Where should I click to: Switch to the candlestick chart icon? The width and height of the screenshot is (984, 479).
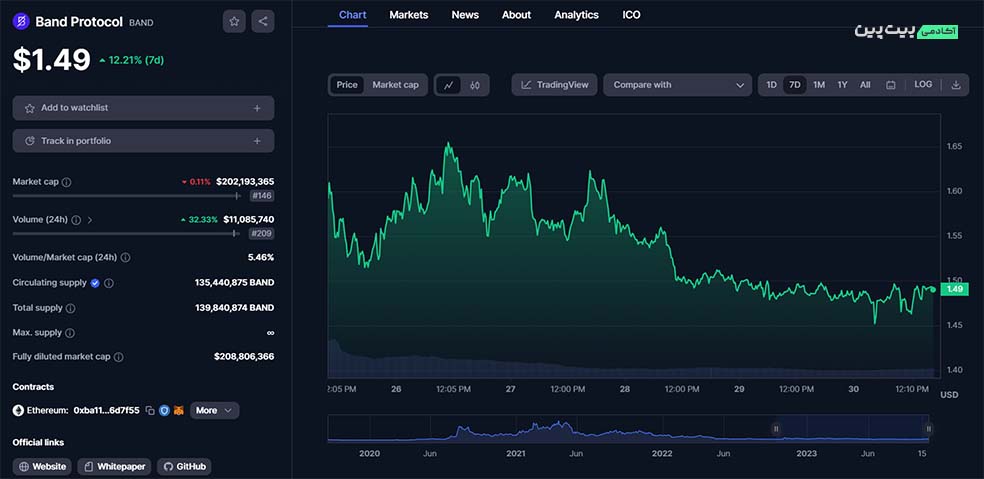pos(475,85)
